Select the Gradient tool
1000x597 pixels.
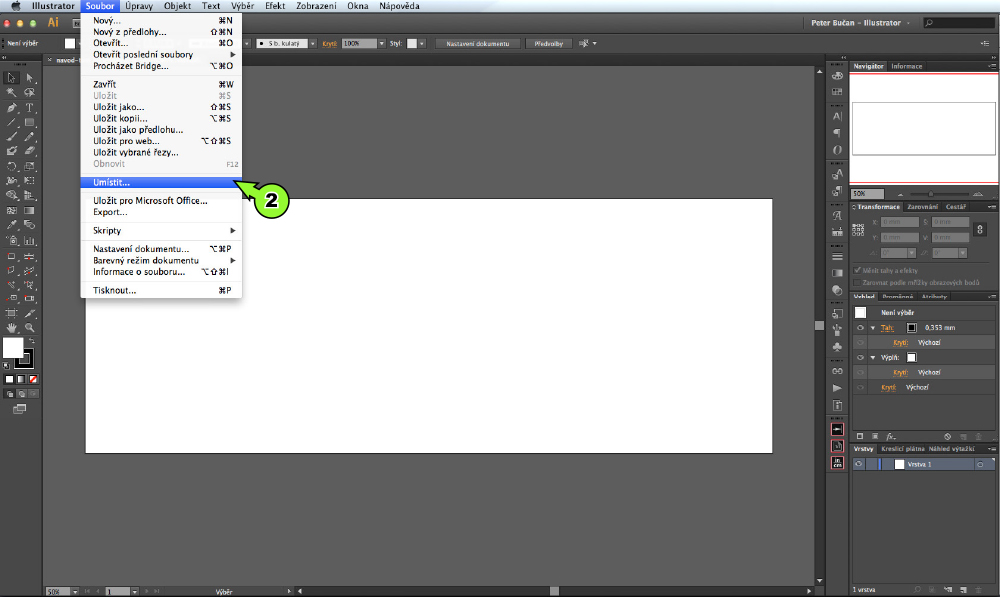pos(29,210)
